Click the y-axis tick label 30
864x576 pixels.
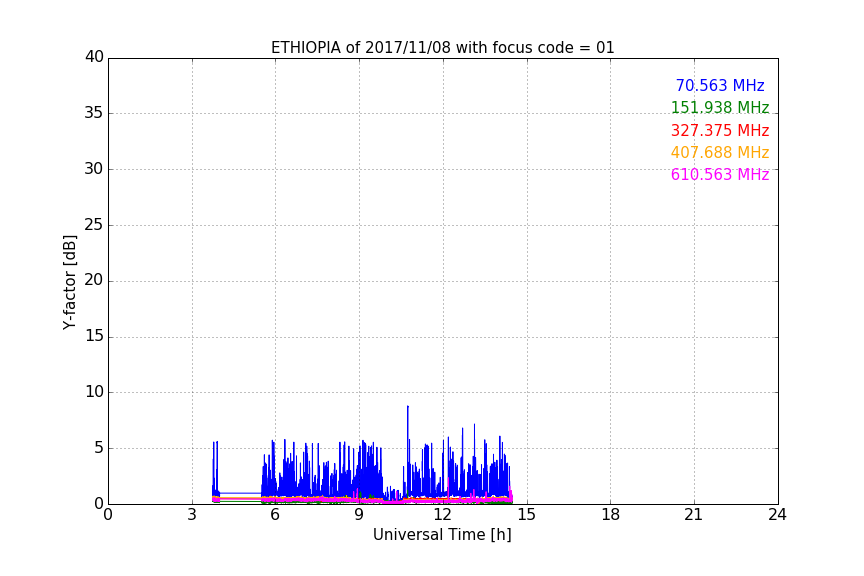(x=94, y=169)
